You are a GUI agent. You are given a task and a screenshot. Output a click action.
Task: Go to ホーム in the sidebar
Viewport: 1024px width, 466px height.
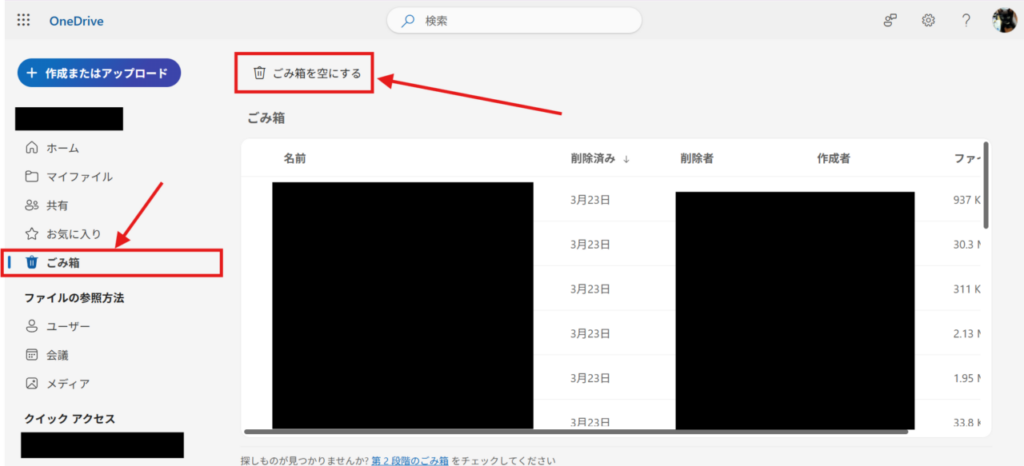coord(62,148)
